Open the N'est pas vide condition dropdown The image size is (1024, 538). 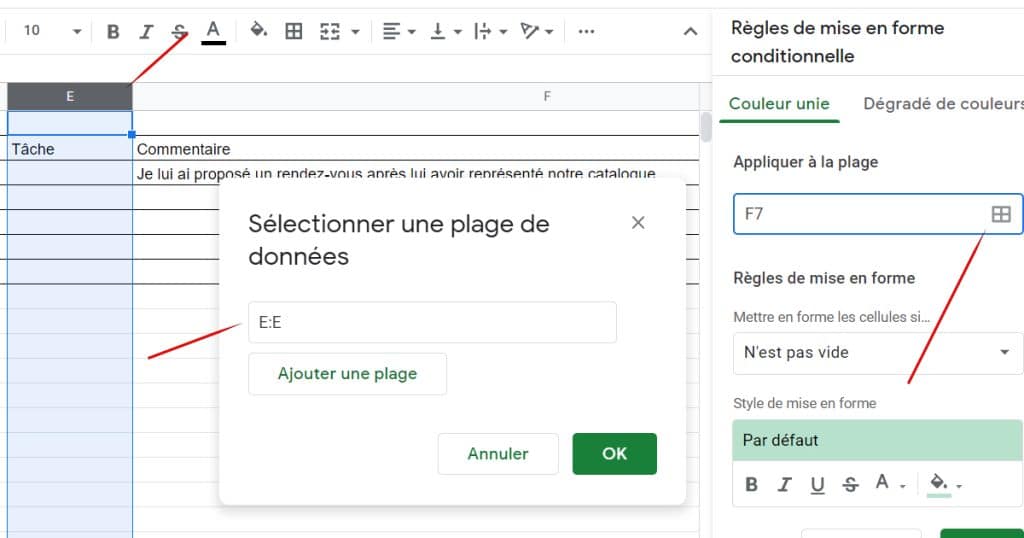pos(878,353)
